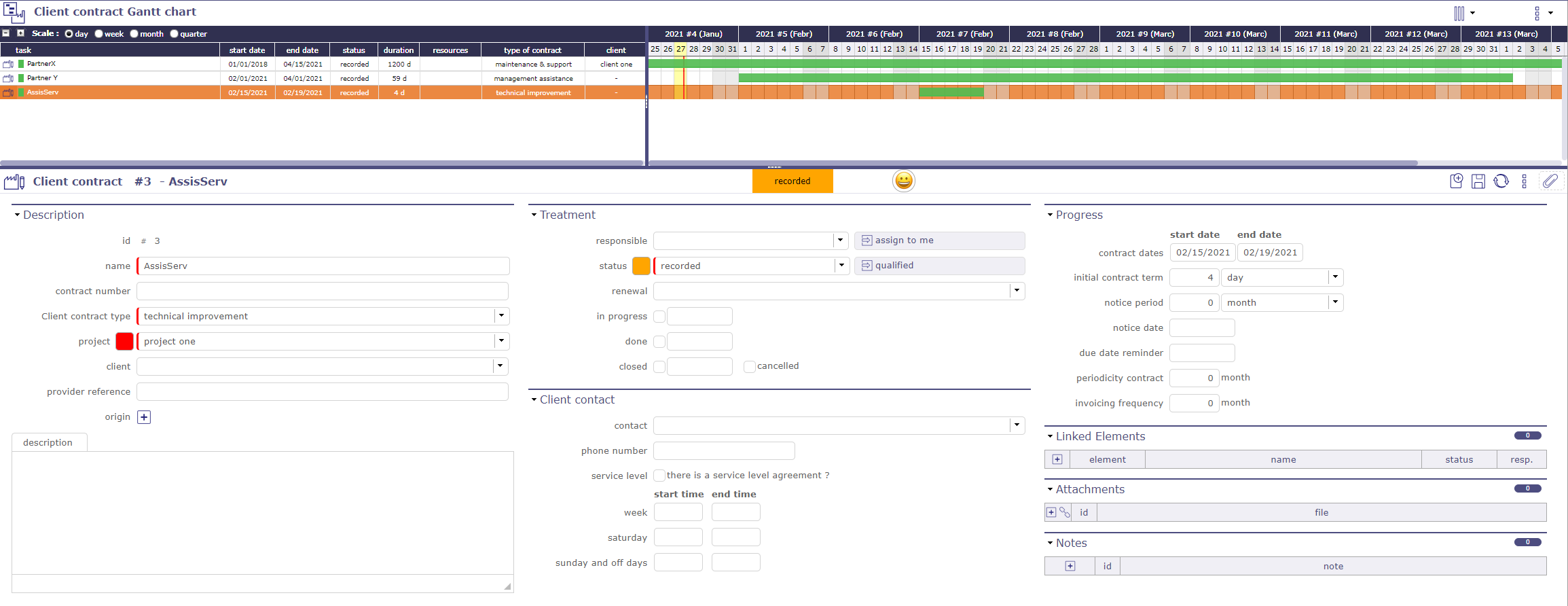Add a linked element with plus icon
The height and width of the screenshot is (606, 1568).
tap(1057, 459)
